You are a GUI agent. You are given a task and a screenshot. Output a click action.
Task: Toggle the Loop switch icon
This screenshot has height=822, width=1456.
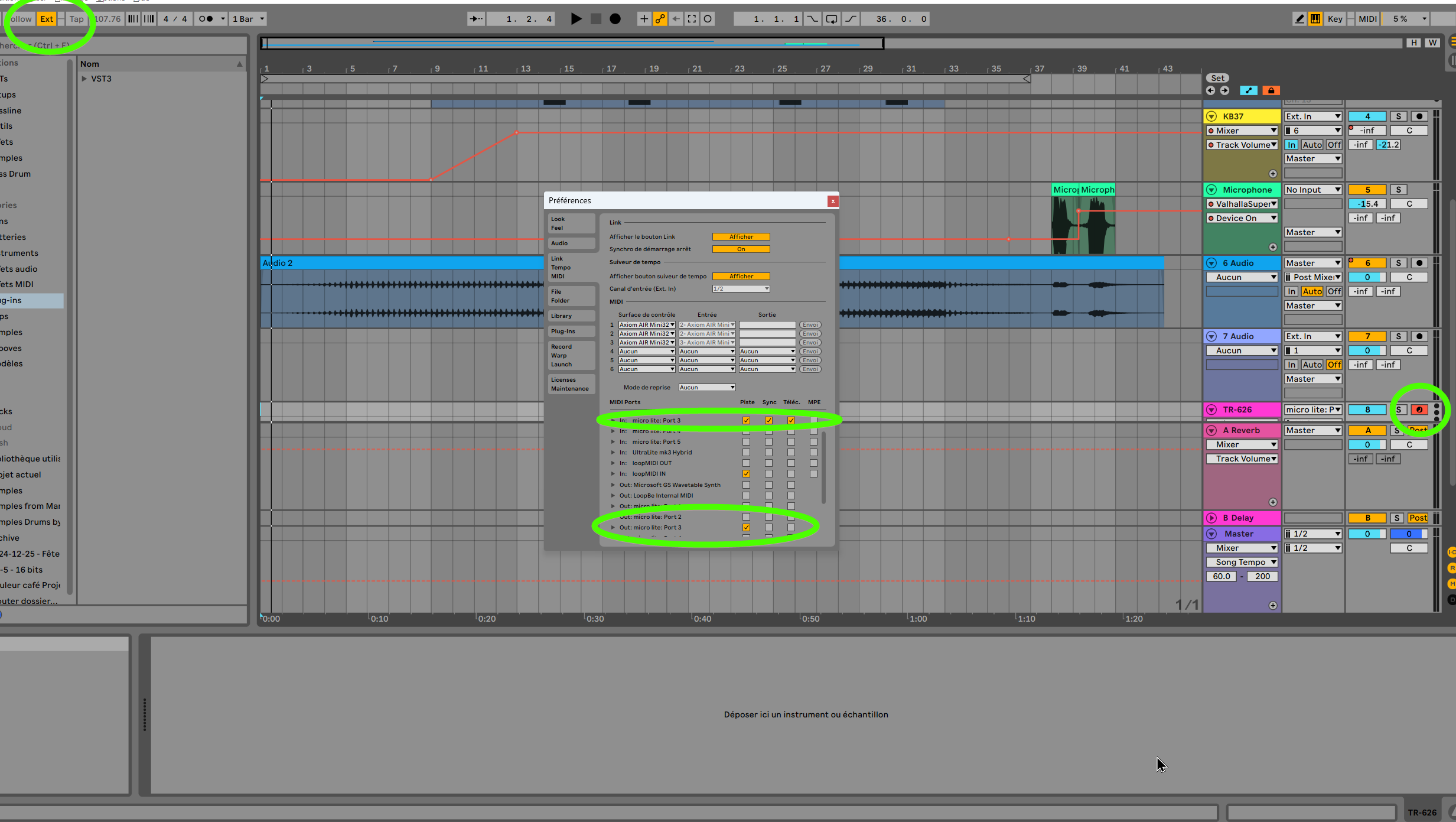tap(831, 19)
